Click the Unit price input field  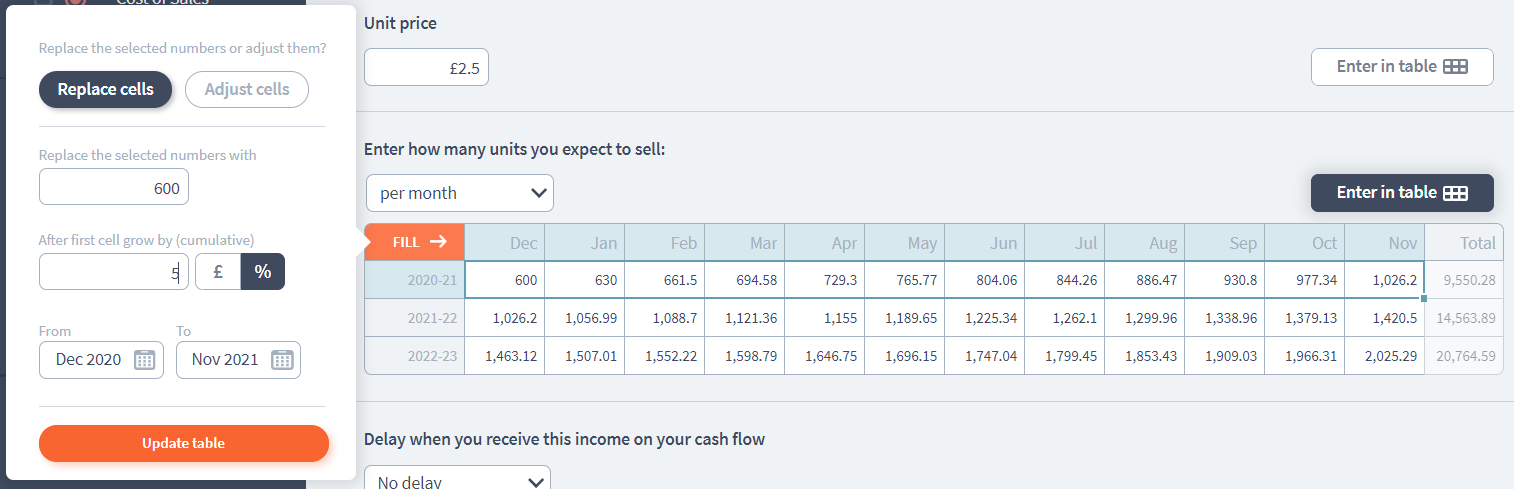click(426, 68)
